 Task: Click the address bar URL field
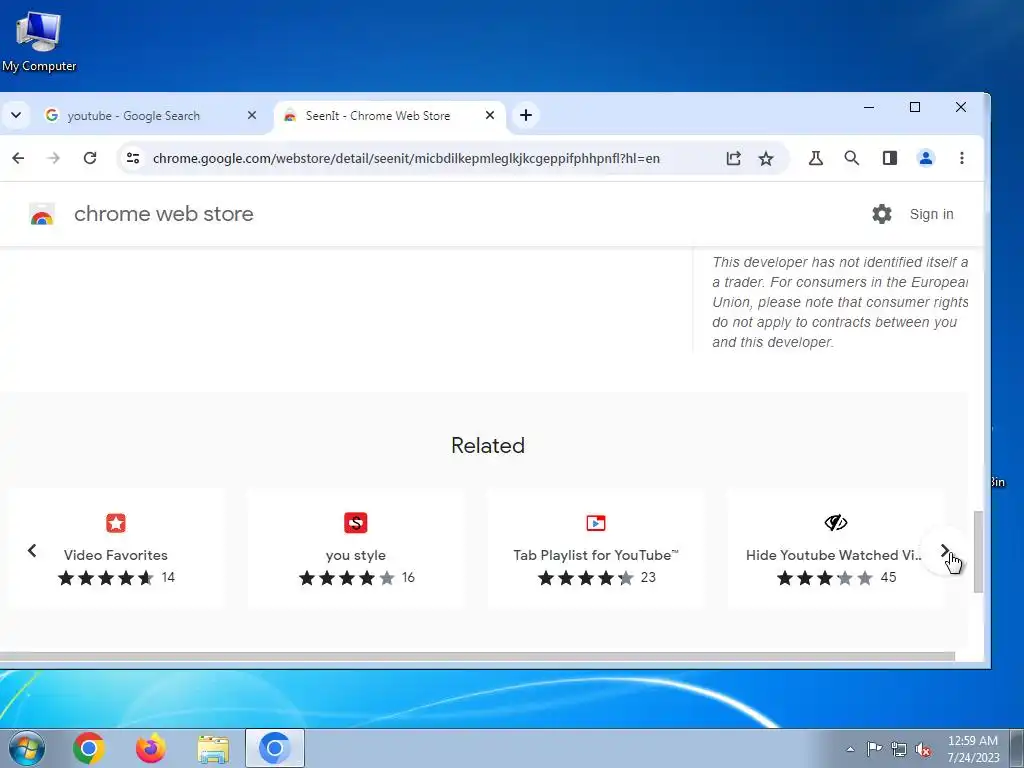pos(406,158)
